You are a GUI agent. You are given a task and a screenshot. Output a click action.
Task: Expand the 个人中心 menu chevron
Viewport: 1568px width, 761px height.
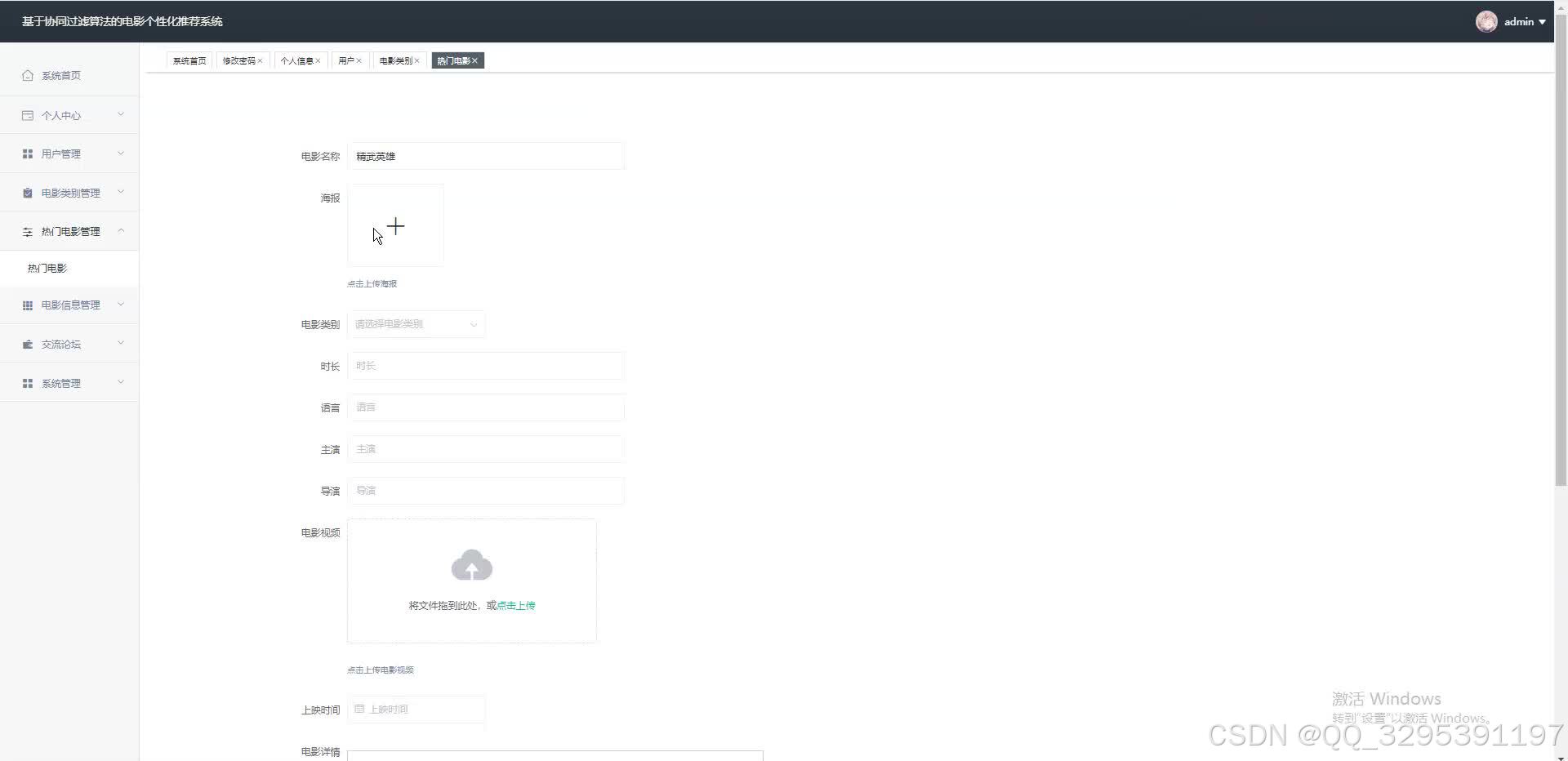[121, 114]
